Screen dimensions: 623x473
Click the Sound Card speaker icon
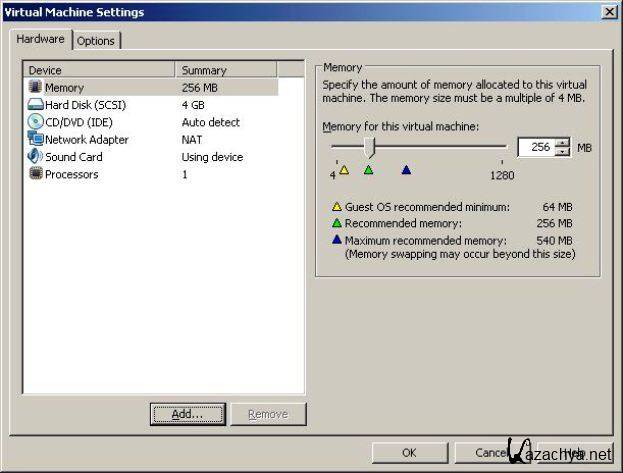point(35,157)
